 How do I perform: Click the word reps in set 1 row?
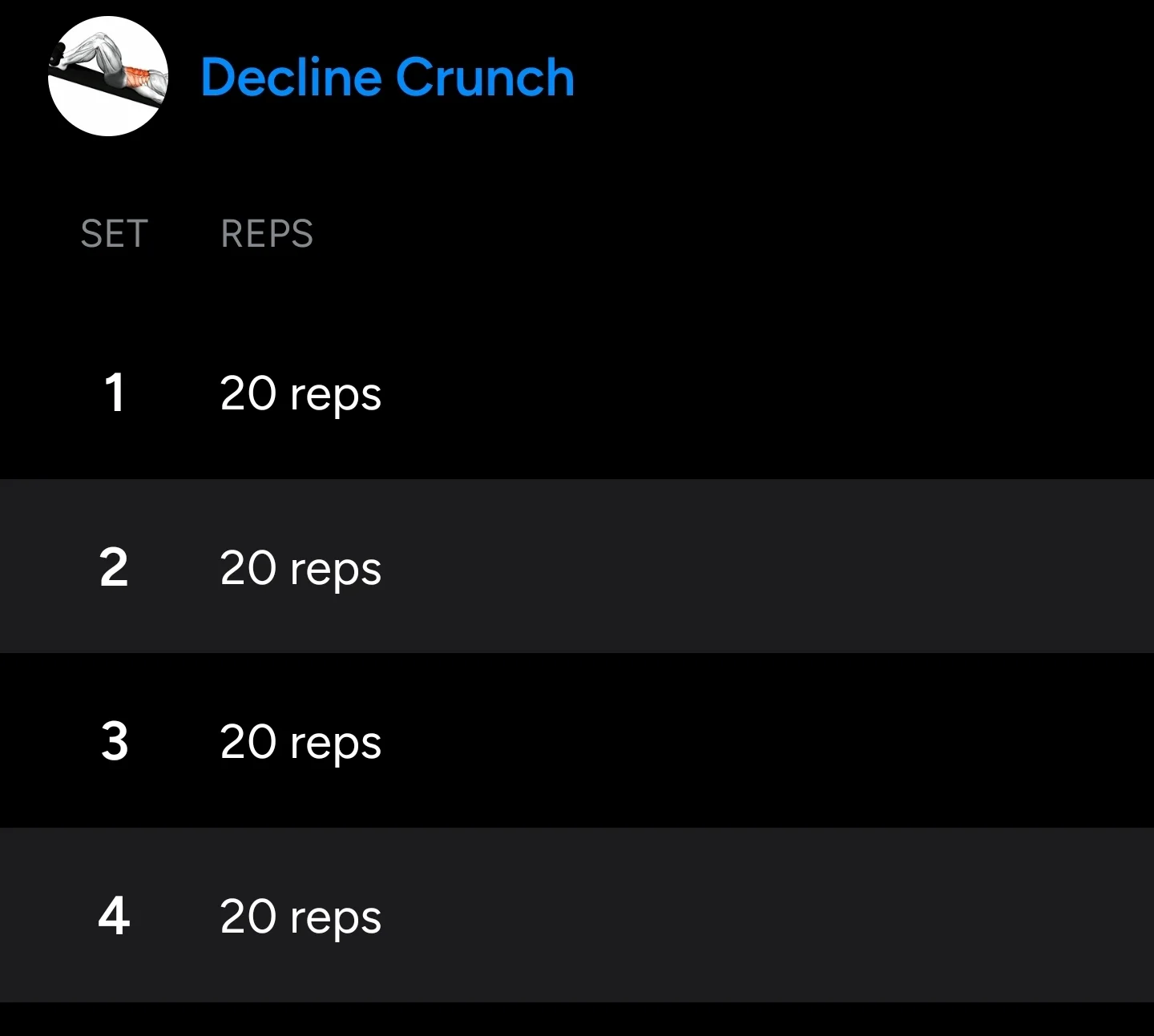[336, 397]
